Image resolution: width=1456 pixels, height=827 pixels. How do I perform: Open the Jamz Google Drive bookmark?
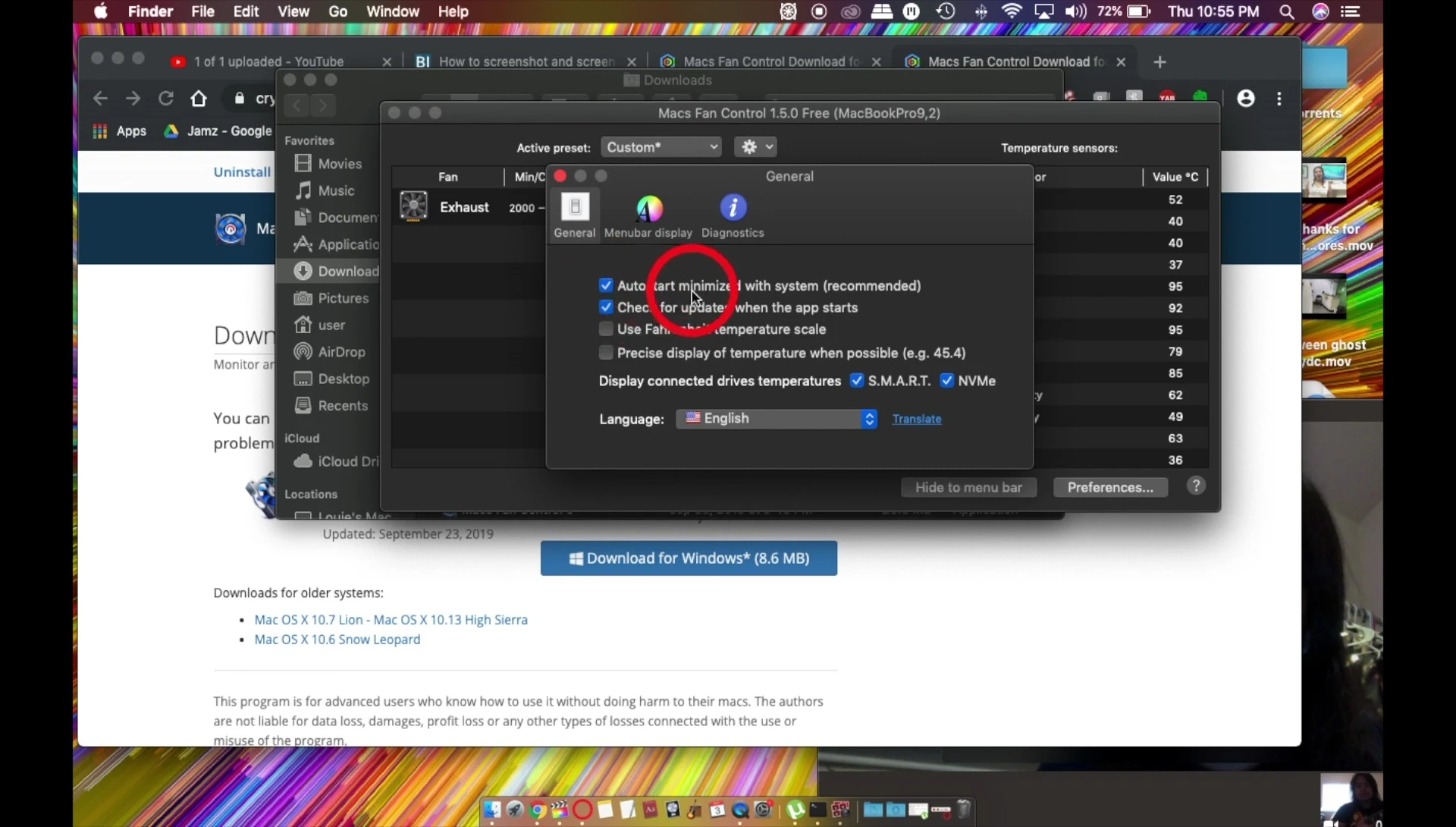(x=218, y=131)
